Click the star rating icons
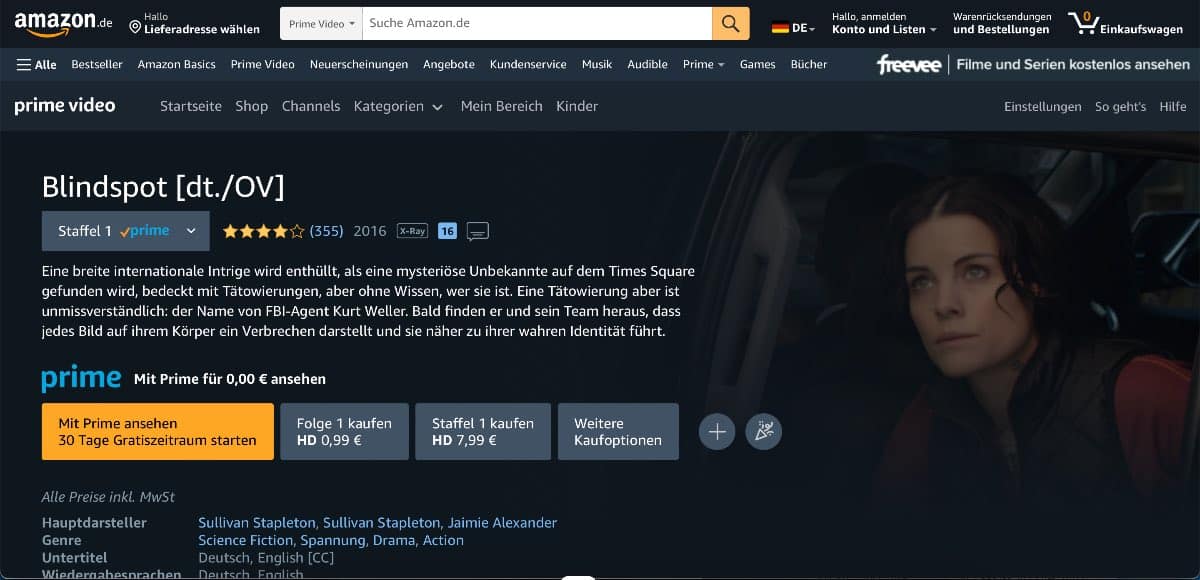1200x580 pixels. pos(263,231)
